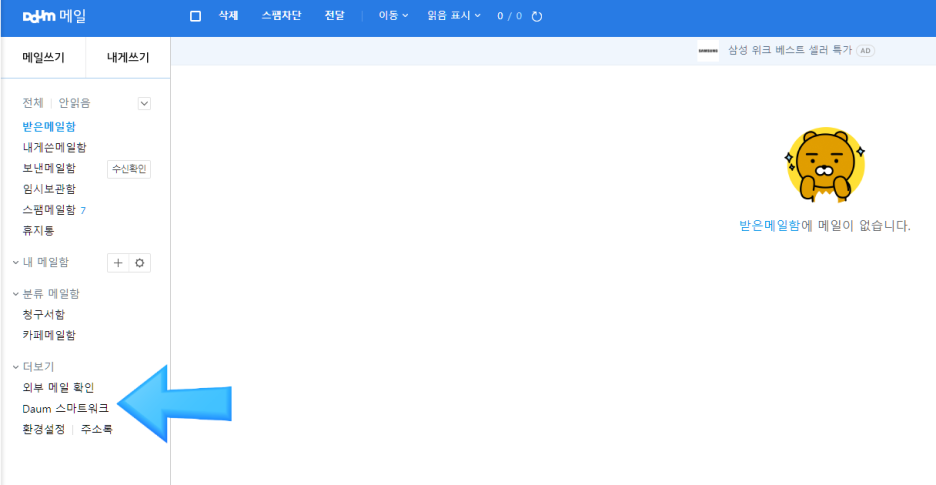The width and height of the screenshot is (936, 485).
Task: Click the blue 받은메일함 text in empty message
Action: coord(769,226)
